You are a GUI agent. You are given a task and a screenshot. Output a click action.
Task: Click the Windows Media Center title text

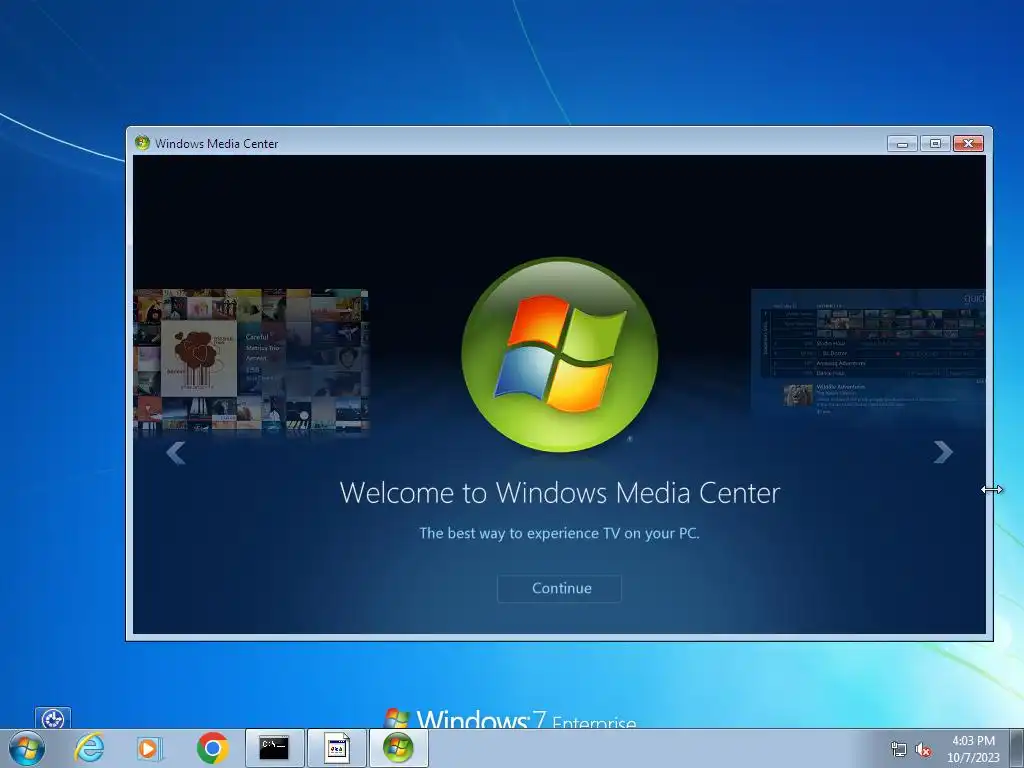[216, 144]
